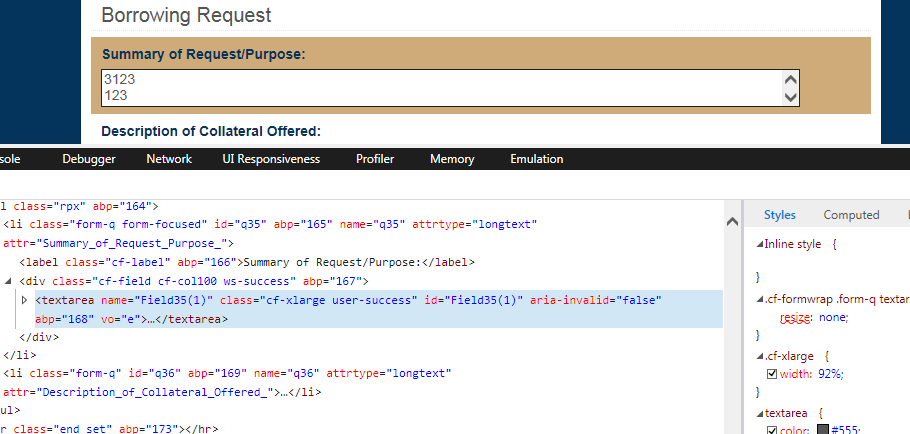This screenshot has width=910, height=434.
Task: Click the textarea scroll up arrow
Action: (790, 80)
